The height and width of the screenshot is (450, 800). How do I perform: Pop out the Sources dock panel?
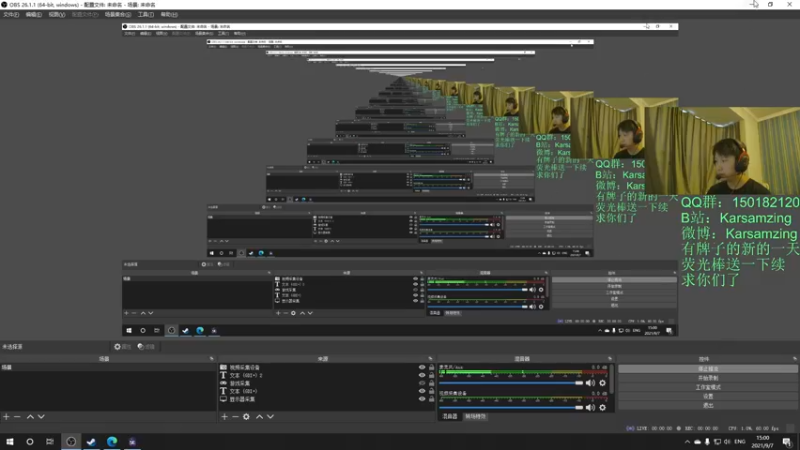[431, 359]
